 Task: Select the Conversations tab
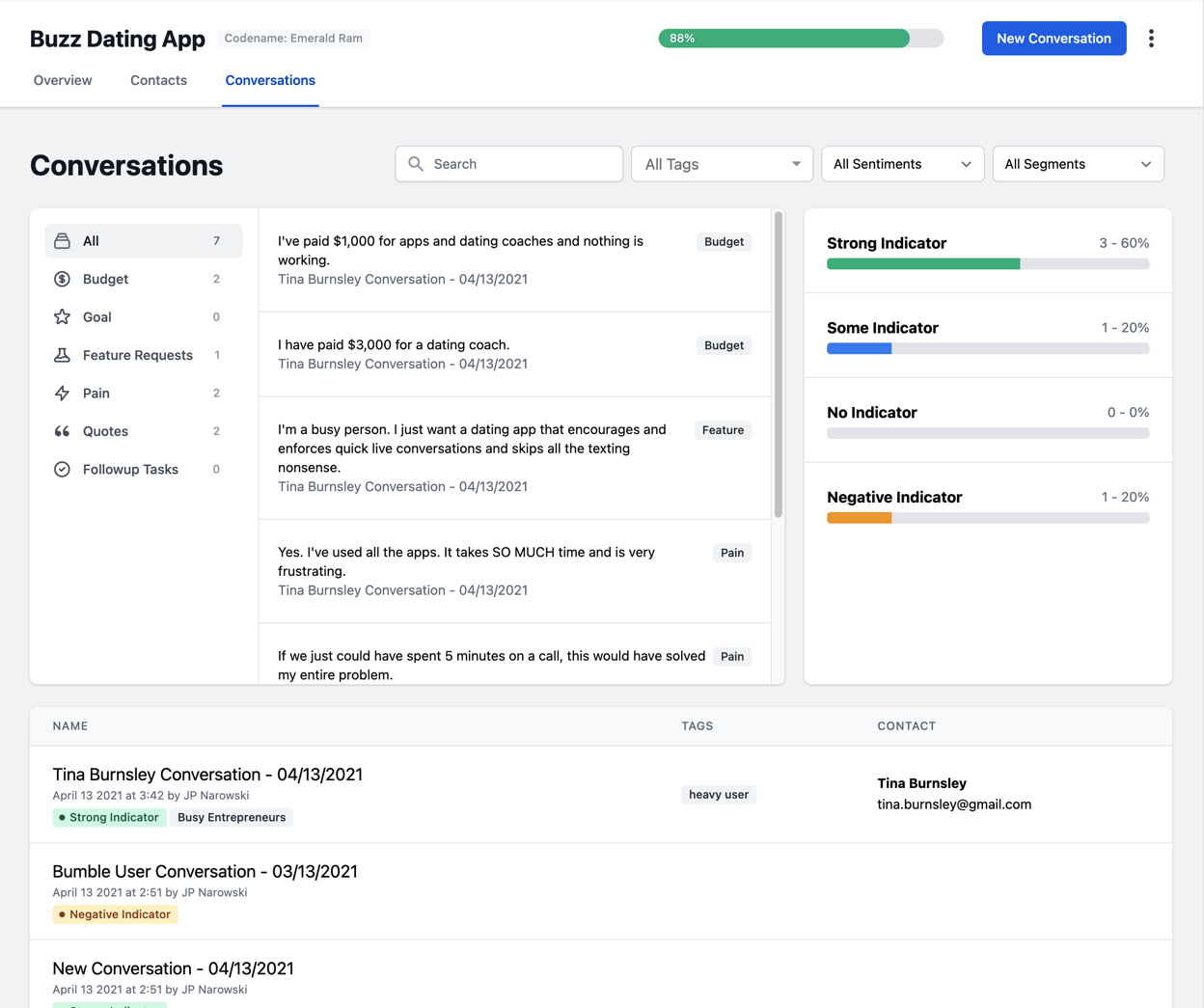tap(270, 80)
